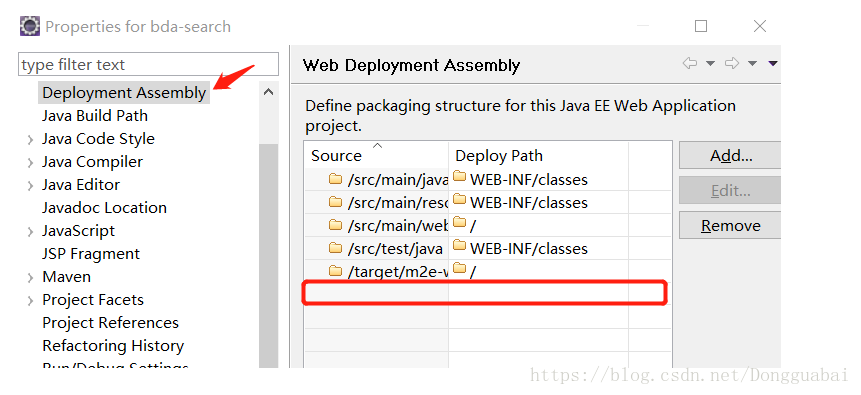Open the view menu triangle icon

click(773, 64)
